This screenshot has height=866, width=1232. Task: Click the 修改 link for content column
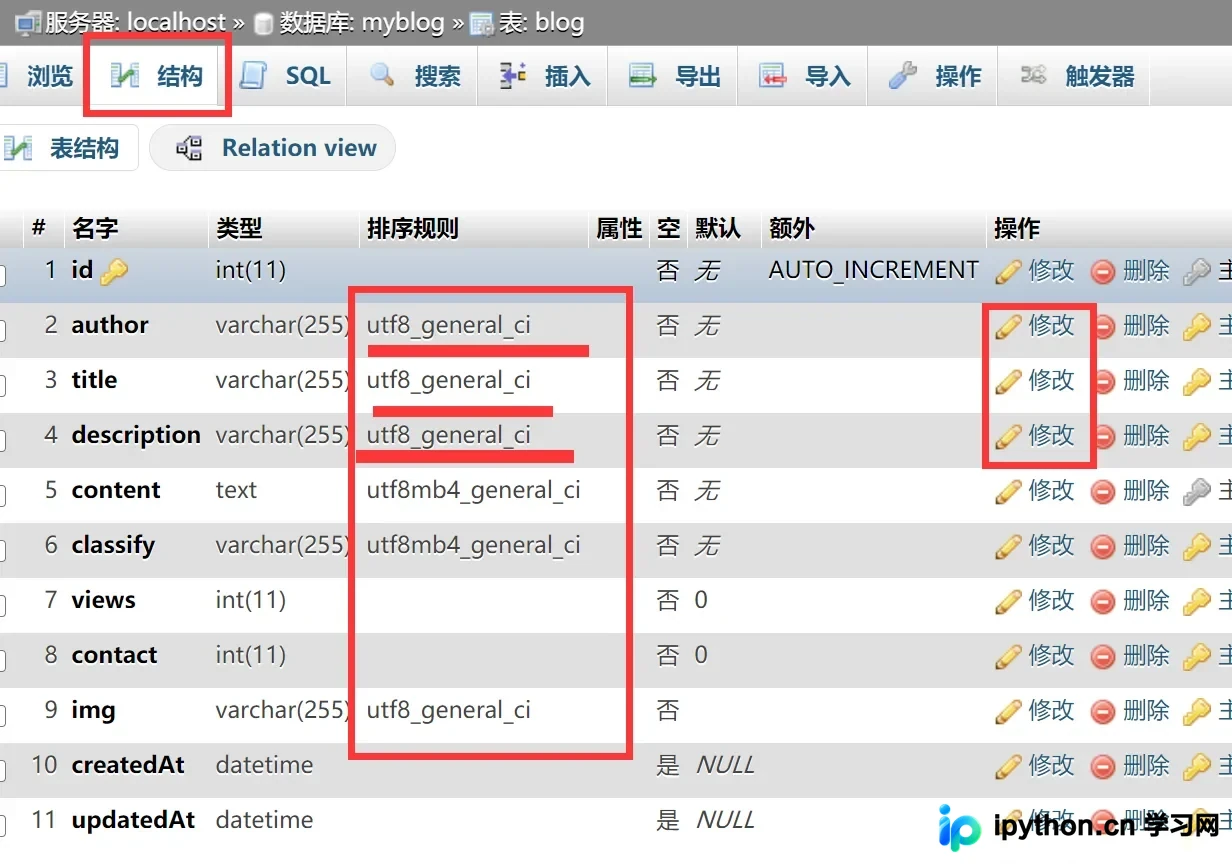(x=1052, y=491)
